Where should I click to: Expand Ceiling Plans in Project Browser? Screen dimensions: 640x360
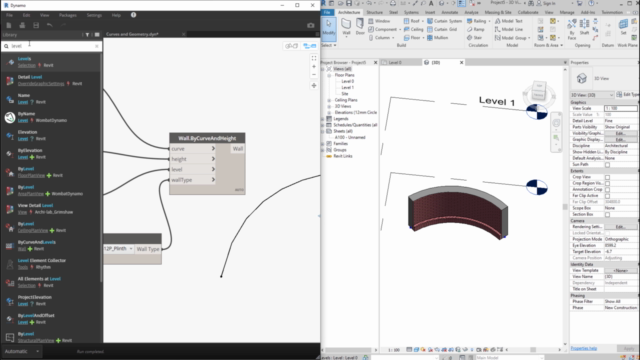coord(329,100)
